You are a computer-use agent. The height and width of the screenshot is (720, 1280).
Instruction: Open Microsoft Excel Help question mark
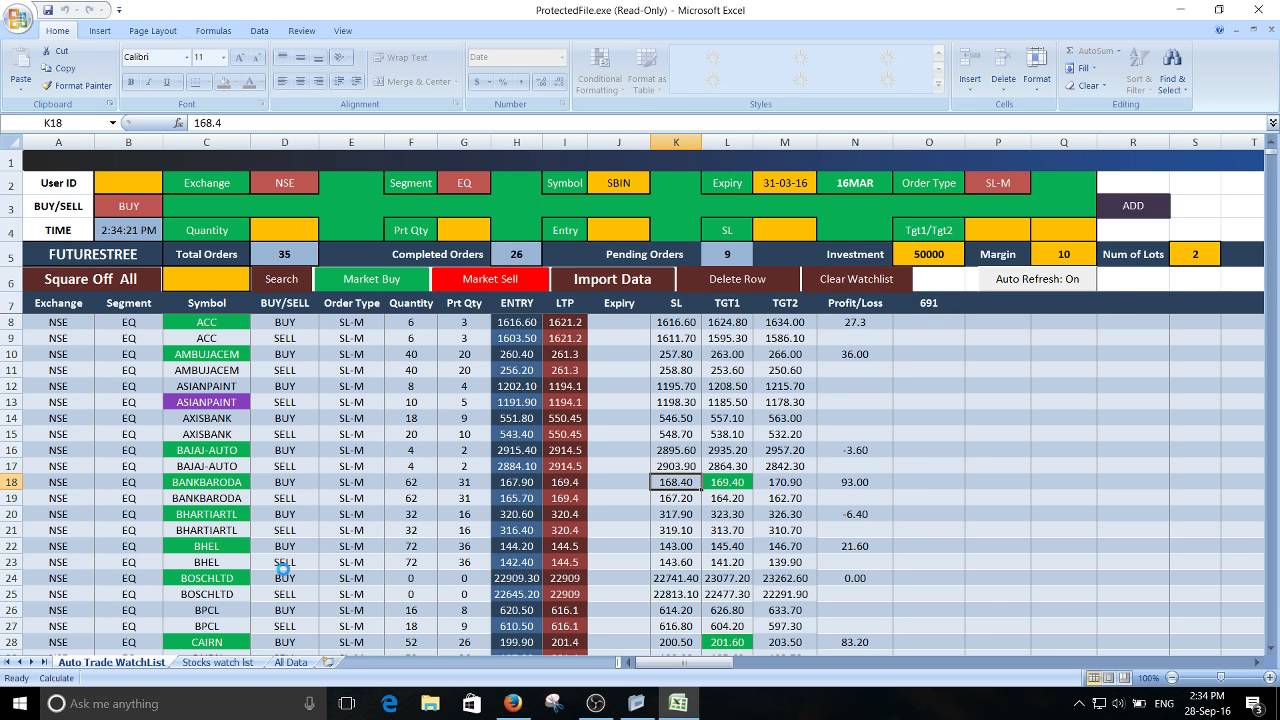(1220, 30)
